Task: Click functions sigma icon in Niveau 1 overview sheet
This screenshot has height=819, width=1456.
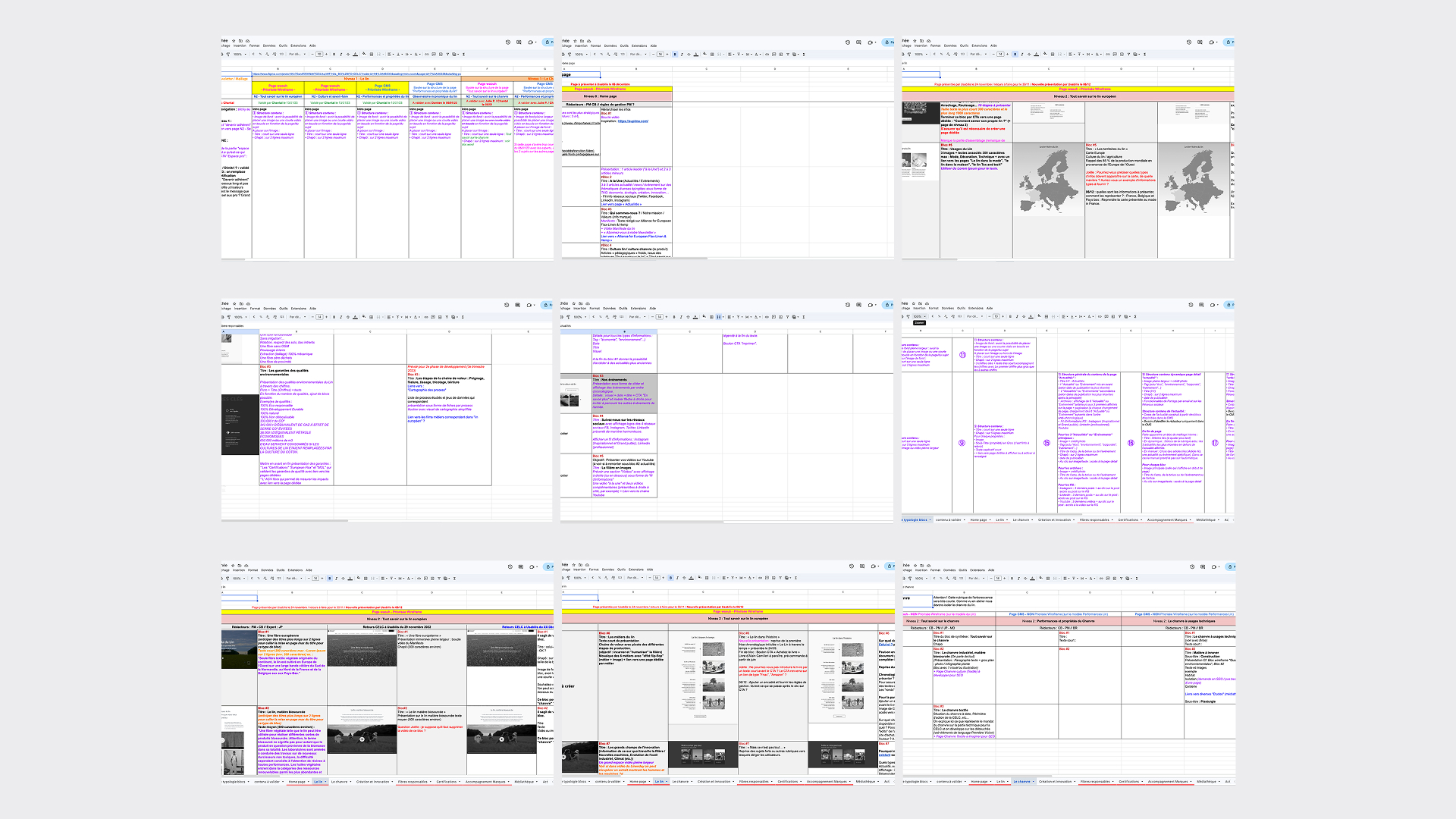Action: tap(463, 55)
